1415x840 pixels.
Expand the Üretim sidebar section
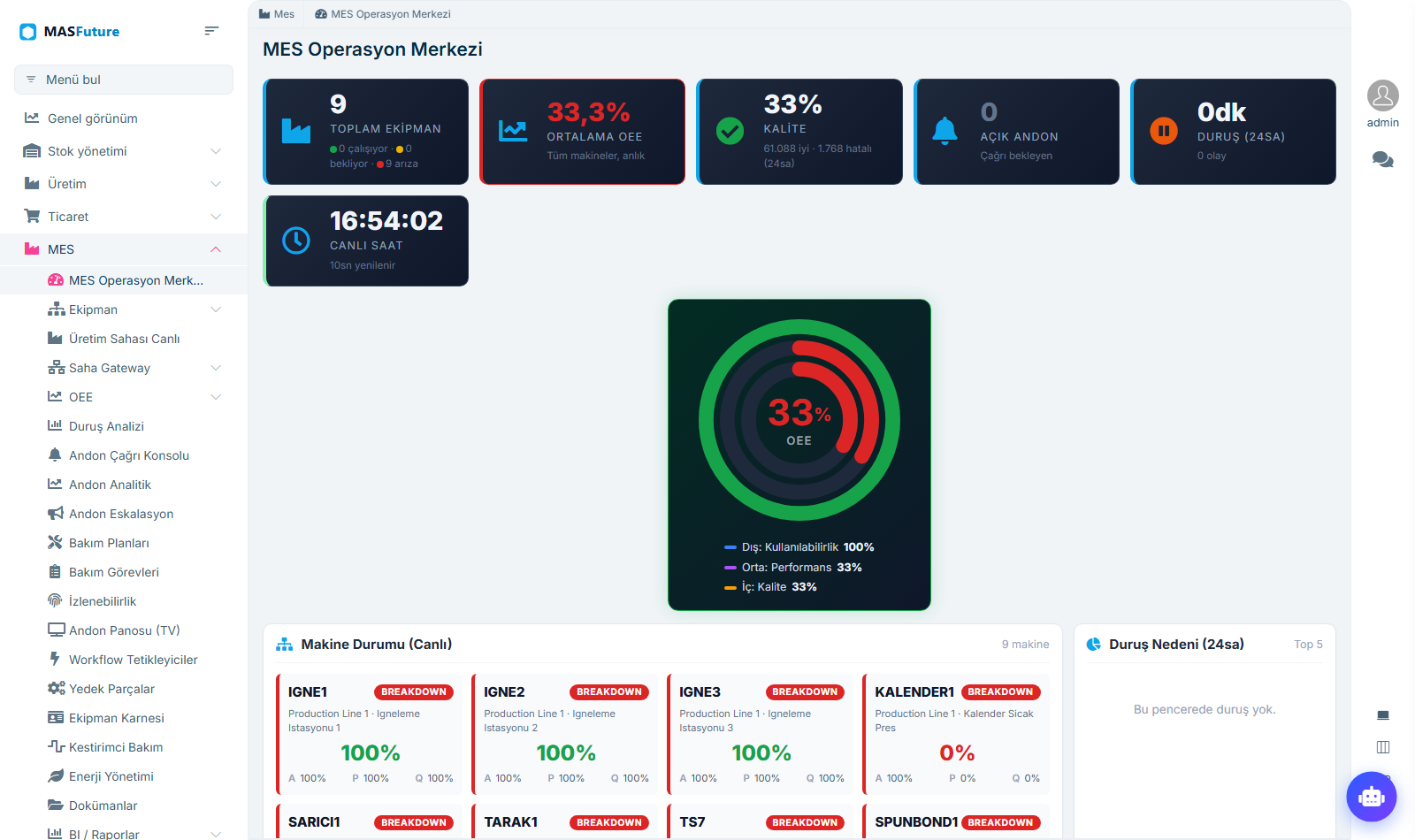coord(124,184)
